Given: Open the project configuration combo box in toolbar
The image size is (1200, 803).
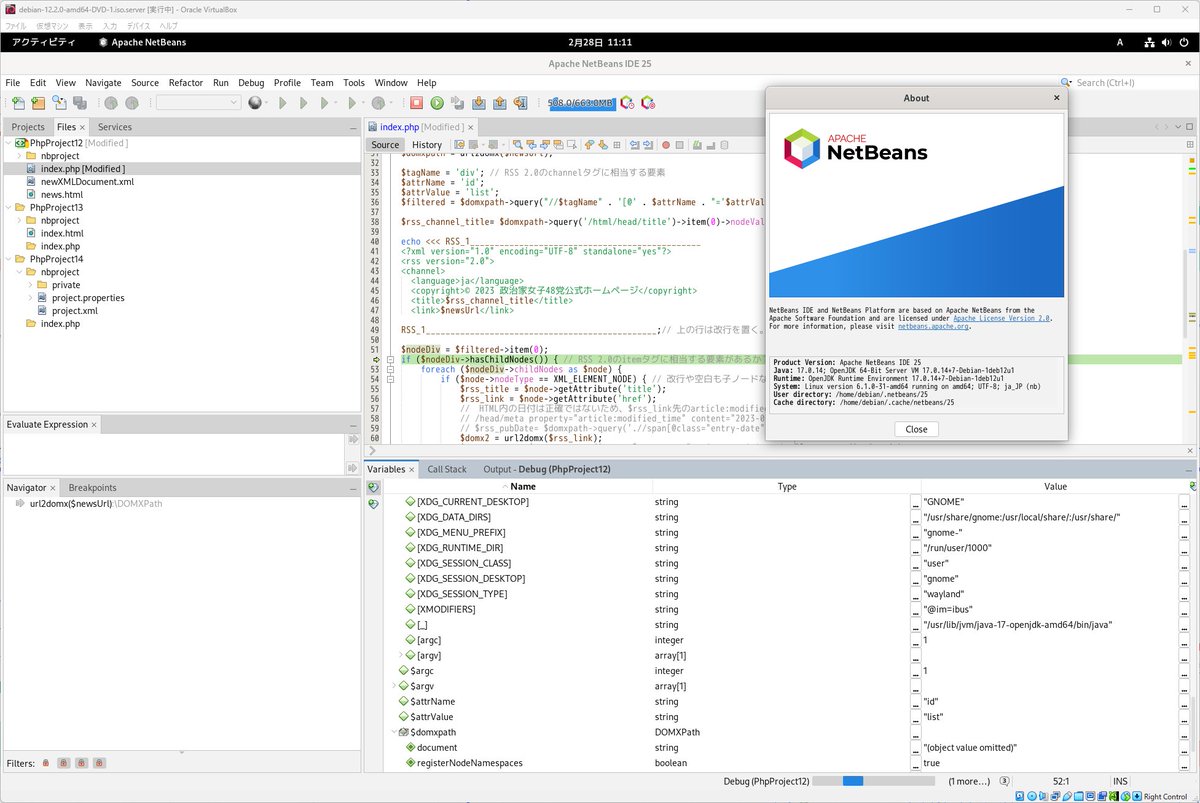Looking at the screenshot, I should click(198, 103).
